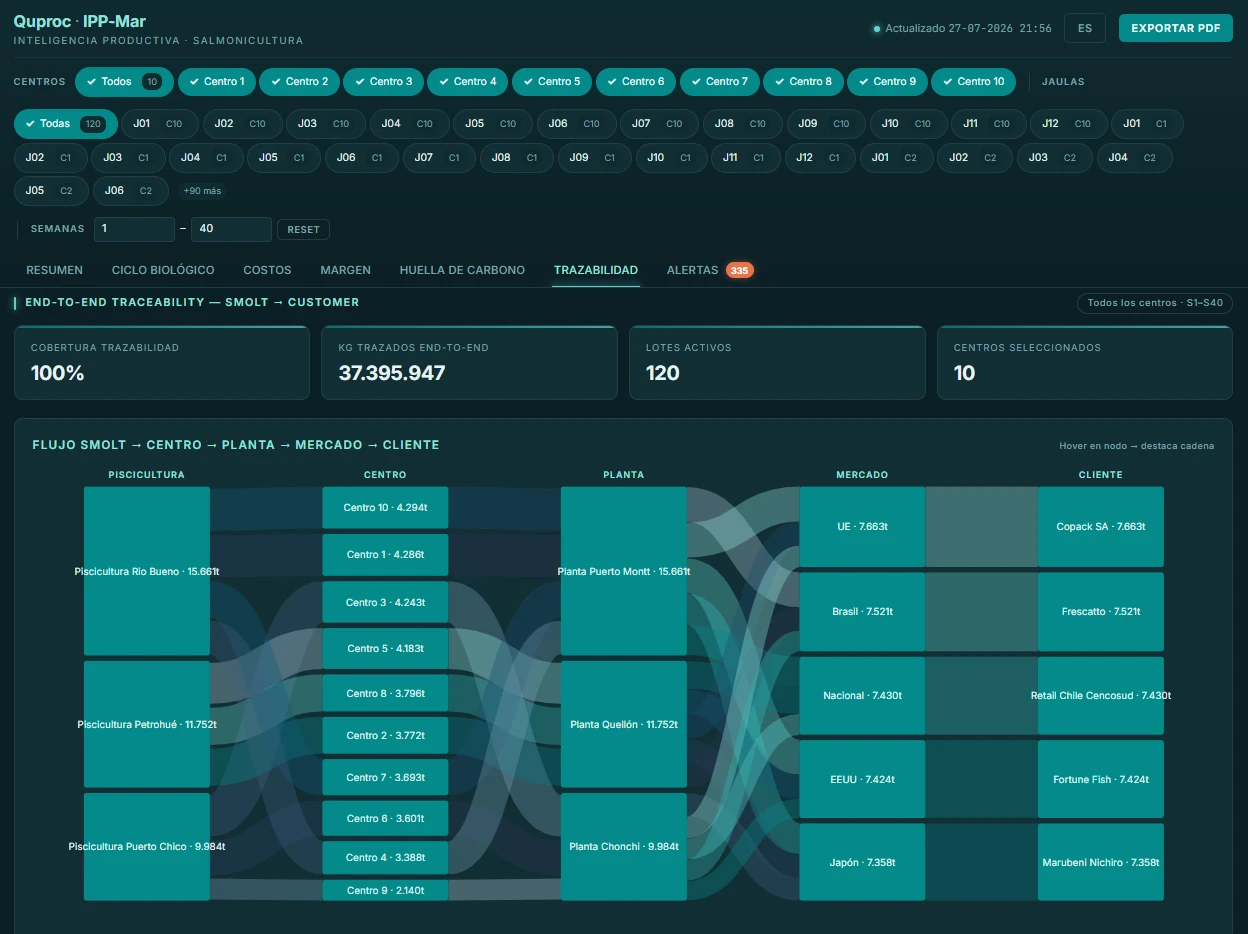Toggle the Todas 120 cages chip
The width and height of the screenshot is (1248, 934).
pos(66,124)
